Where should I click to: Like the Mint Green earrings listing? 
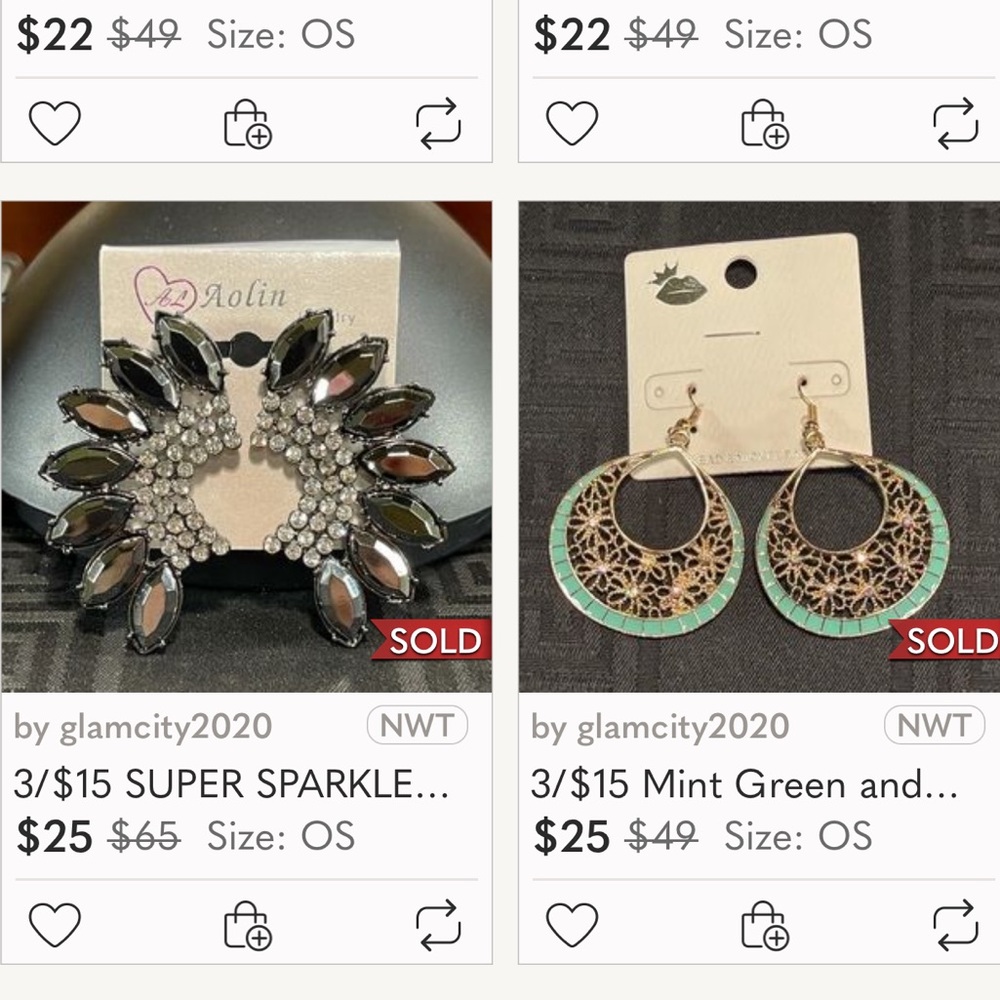572,924
